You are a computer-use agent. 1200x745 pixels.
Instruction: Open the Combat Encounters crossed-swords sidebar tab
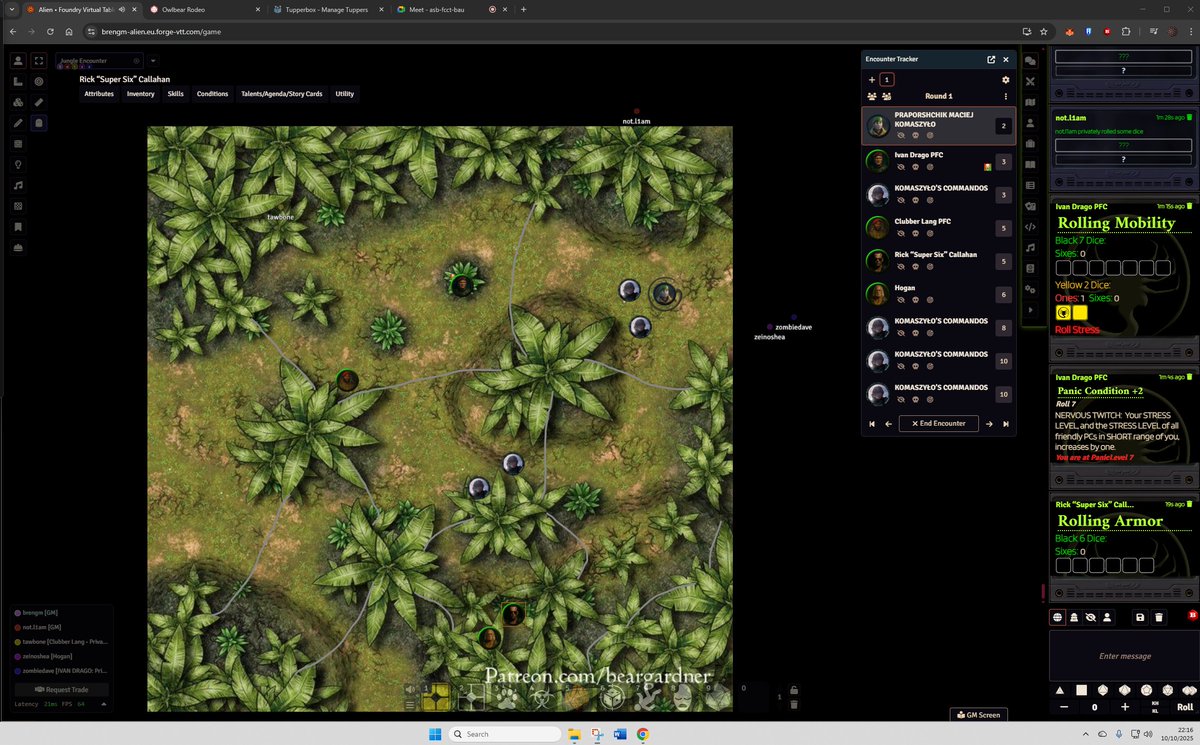pos(1030,81)
